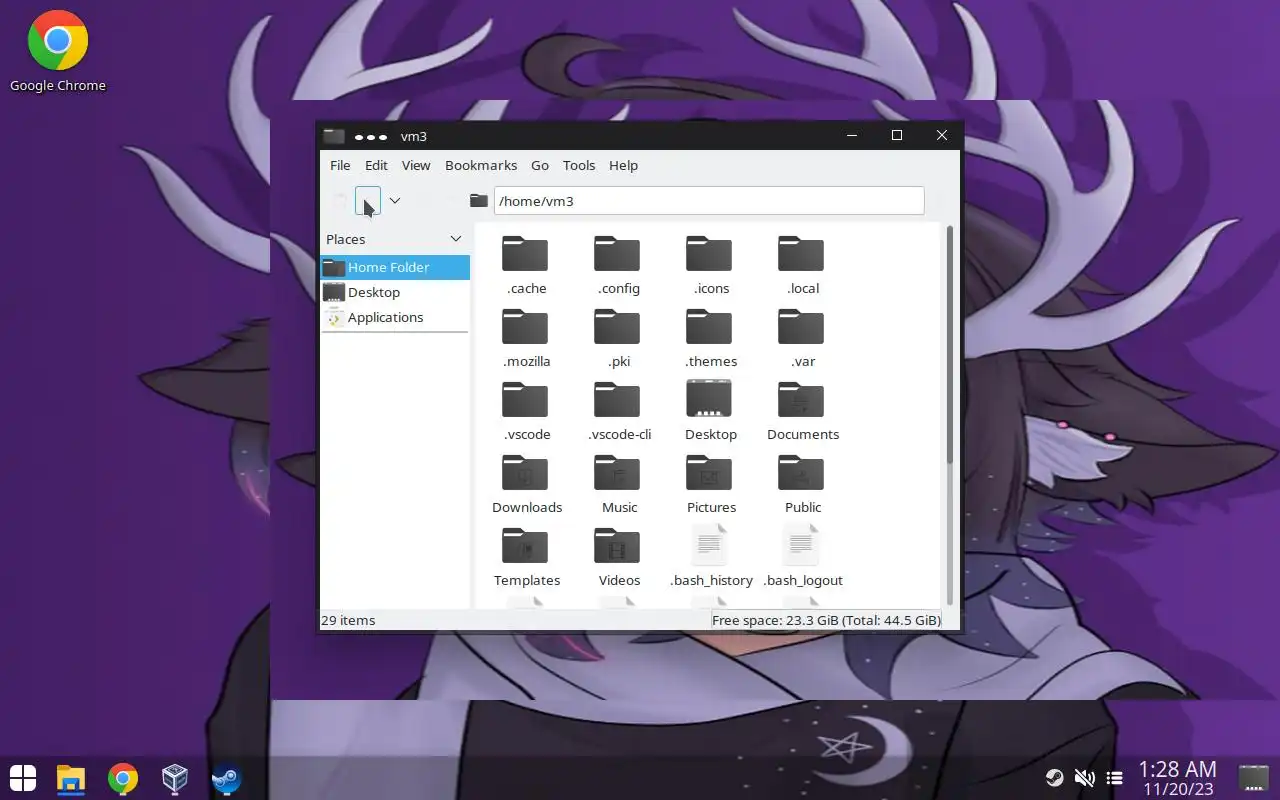This screenshot has height=800, width=1280.
Task: Click the highlighted toolbar navigation button
Action: point(368,200)
